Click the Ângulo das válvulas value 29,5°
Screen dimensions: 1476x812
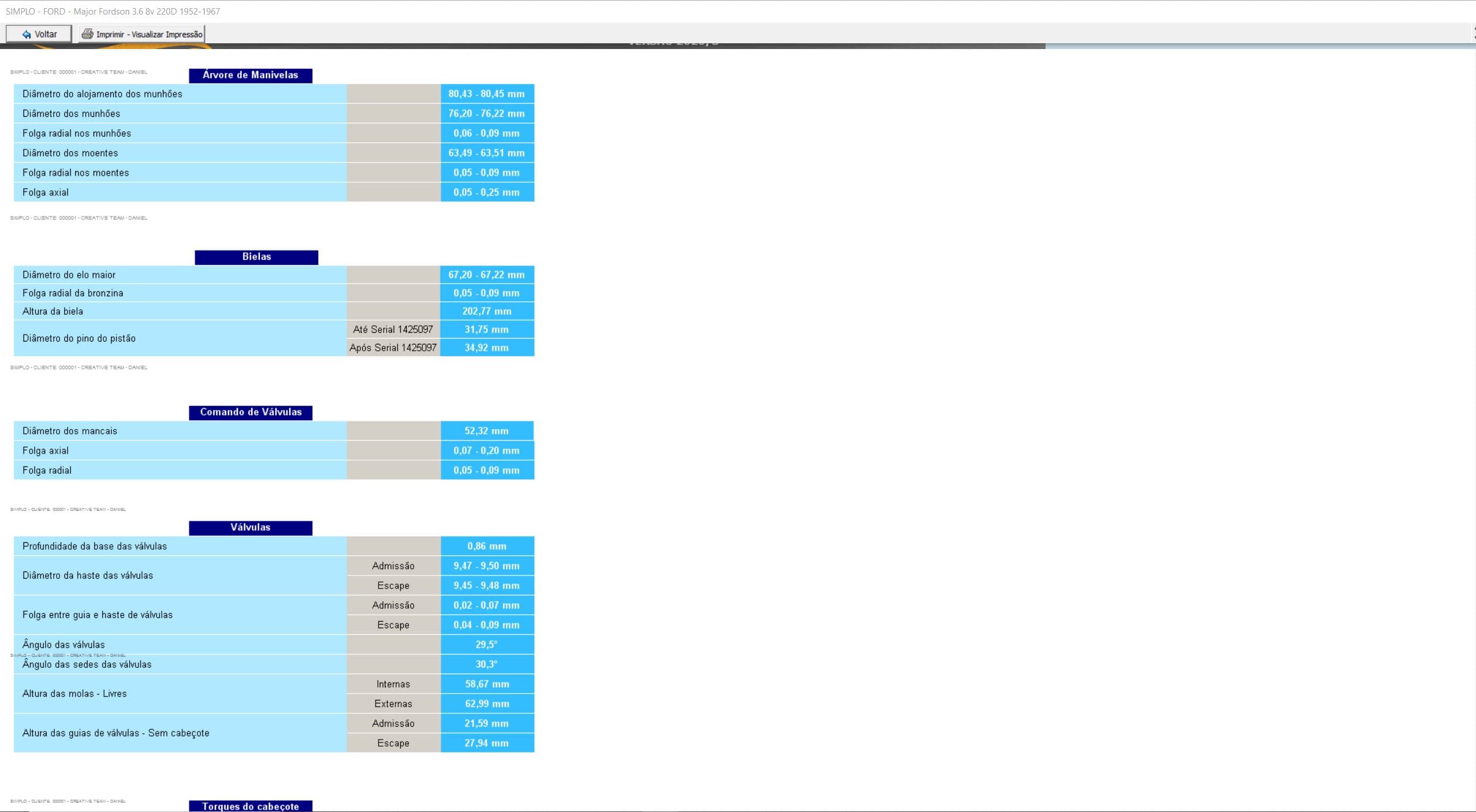click(x=487, y=644)
